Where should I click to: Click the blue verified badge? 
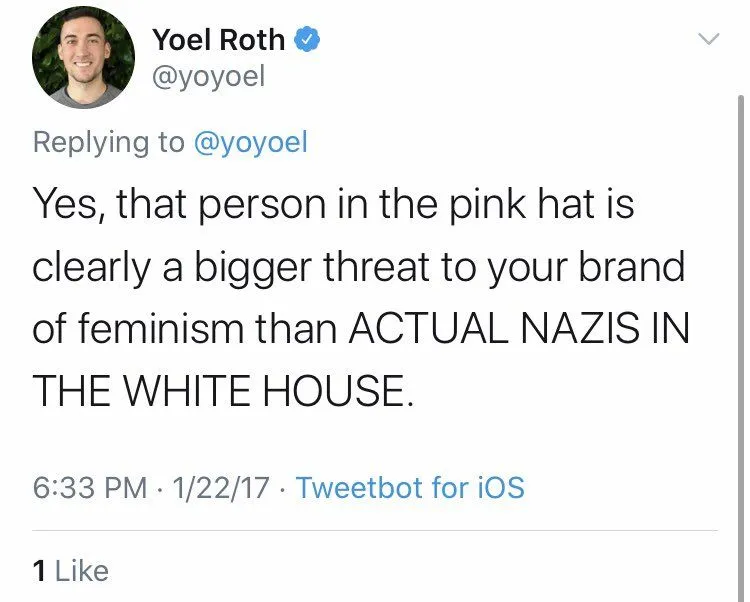[311, 40]
